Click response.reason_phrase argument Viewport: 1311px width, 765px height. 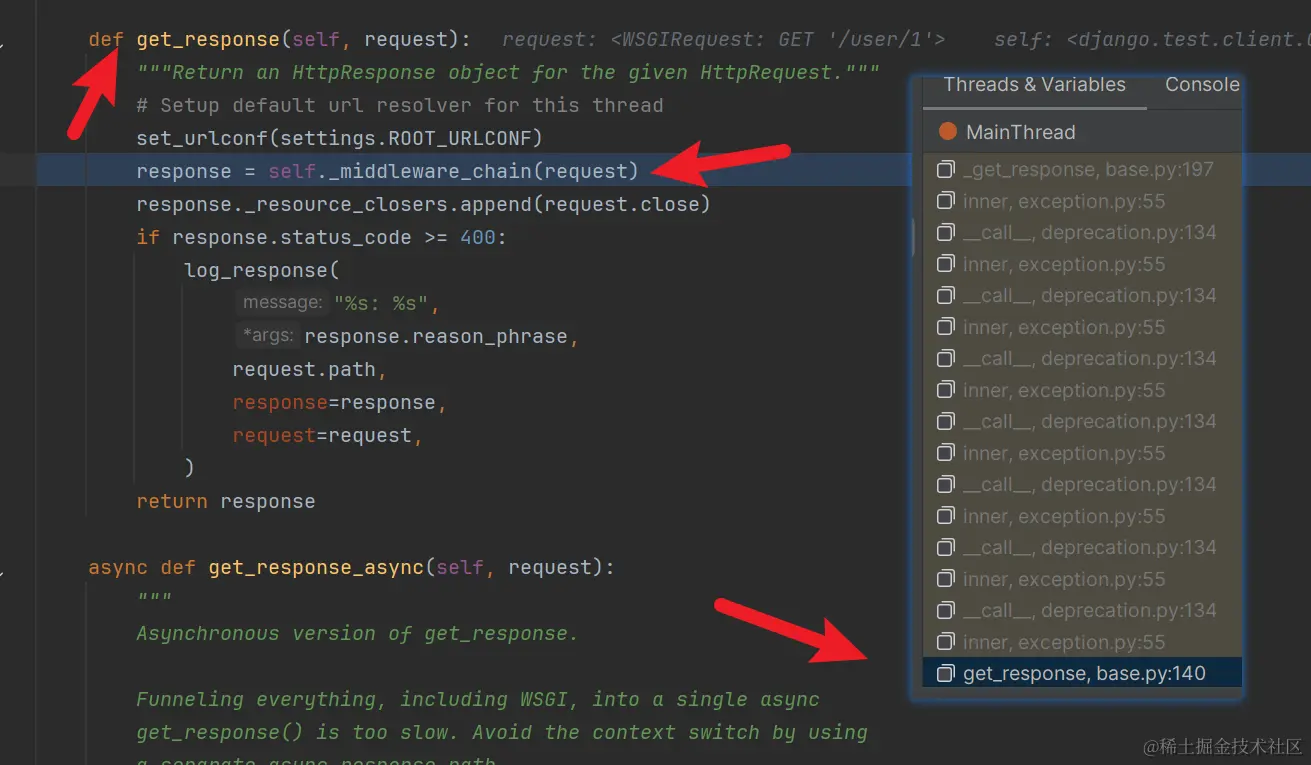[436, 336]
